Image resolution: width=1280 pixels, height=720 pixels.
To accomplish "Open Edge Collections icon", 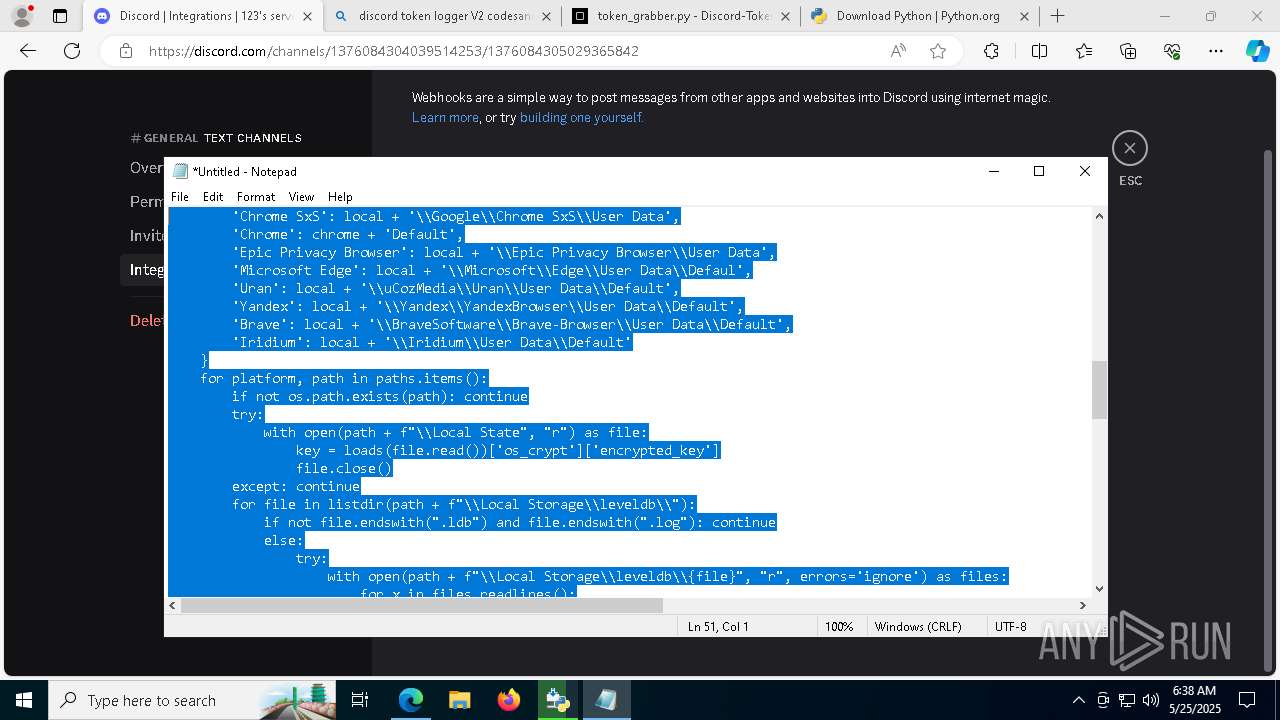I will point(1128,51).
